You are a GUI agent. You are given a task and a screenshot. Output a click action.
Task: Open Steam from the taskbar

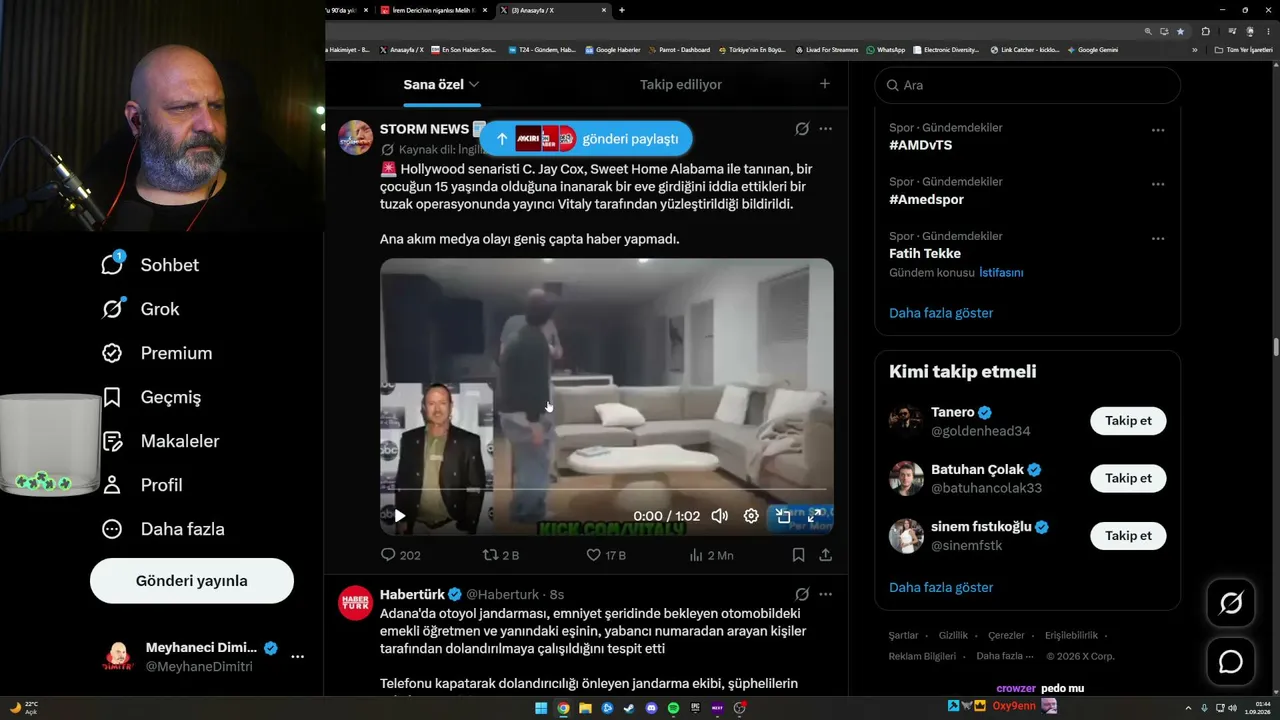click(629, 708)
